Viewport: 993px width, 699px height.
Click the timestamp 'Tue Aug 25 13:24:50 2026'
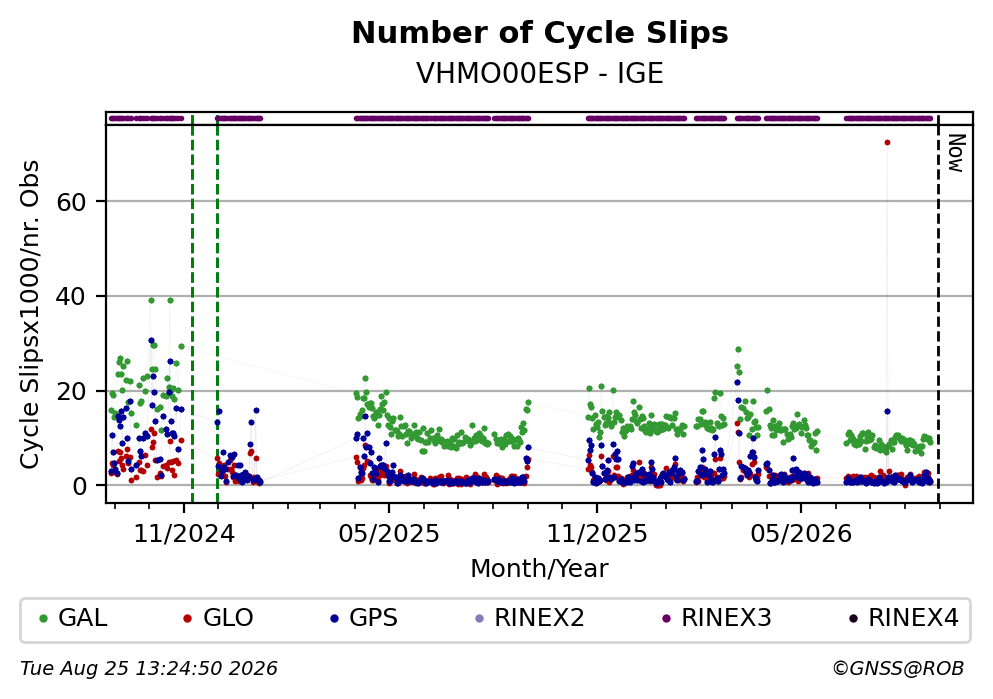click(149, 669)
